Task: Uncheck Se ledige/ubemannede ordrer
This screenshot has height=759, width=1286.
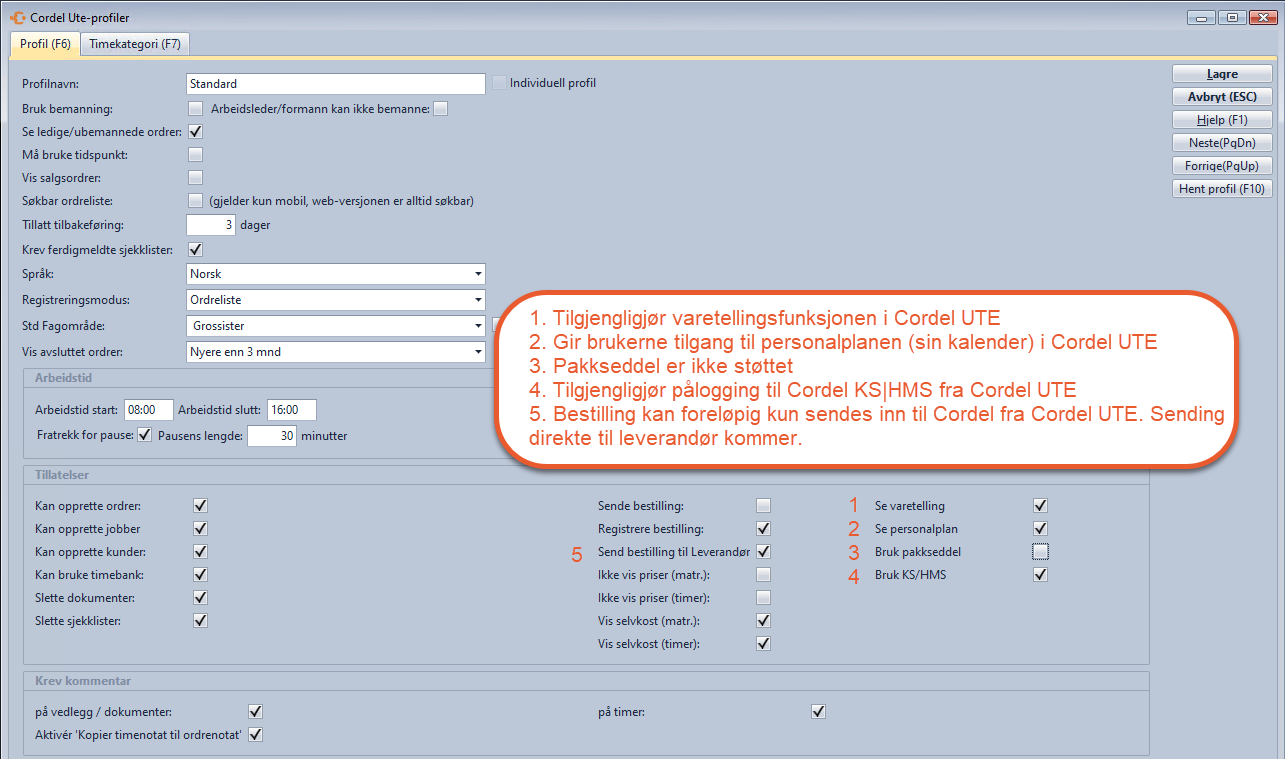Action: point(196,132)
